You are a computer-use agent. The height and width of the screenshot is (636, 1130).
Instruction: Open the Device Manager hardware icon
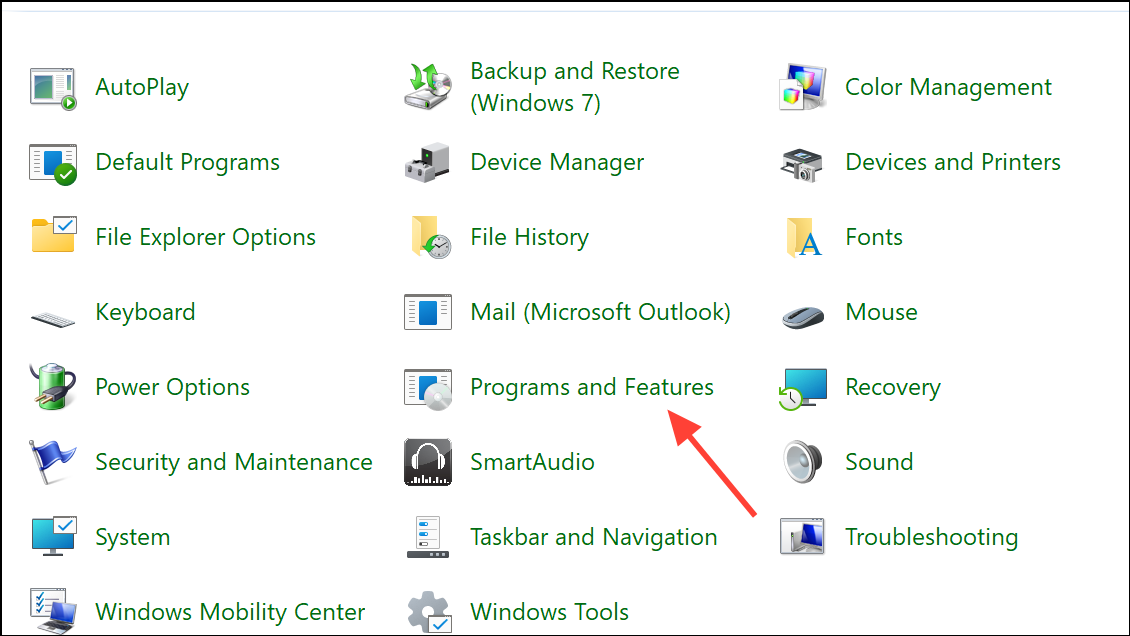(427, 162)
